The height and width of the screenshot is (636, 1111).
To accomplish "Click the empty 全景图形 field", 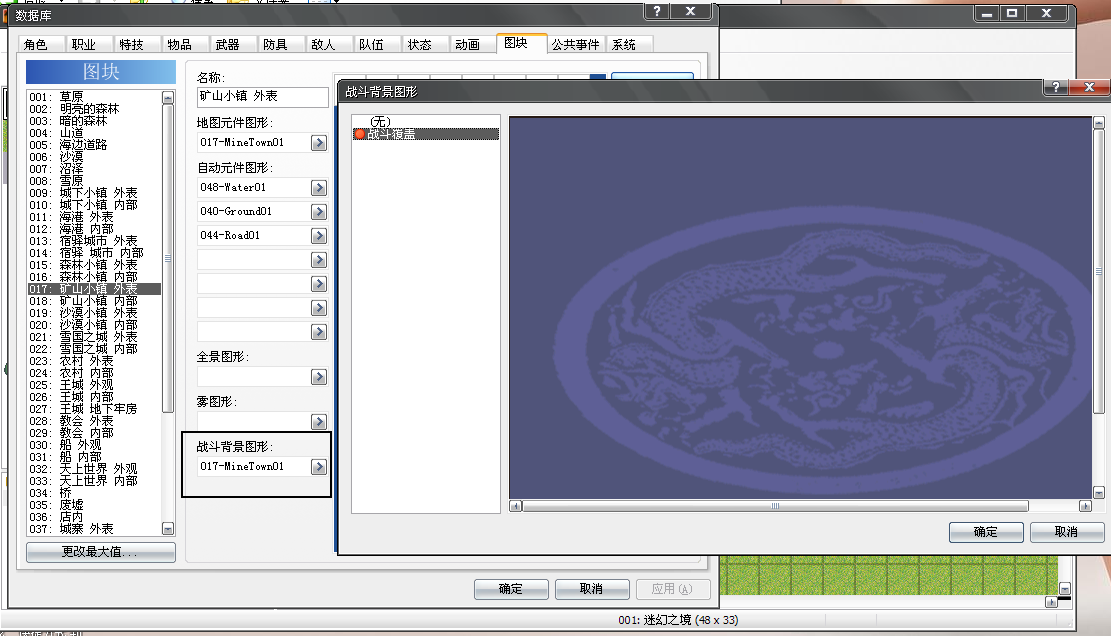I will (254, 377).
